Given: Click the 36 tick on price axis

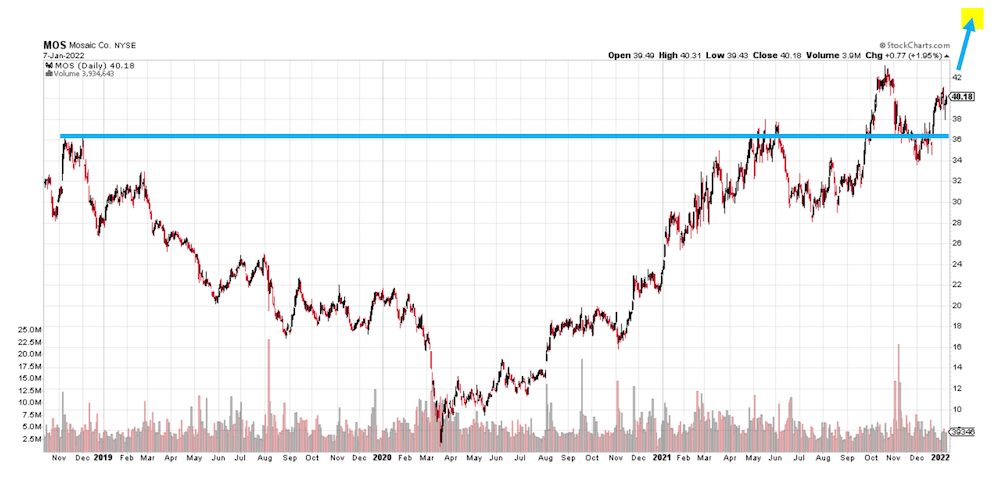Looking at the screenshot, I should pyautogui.click(x=957, y=140).
